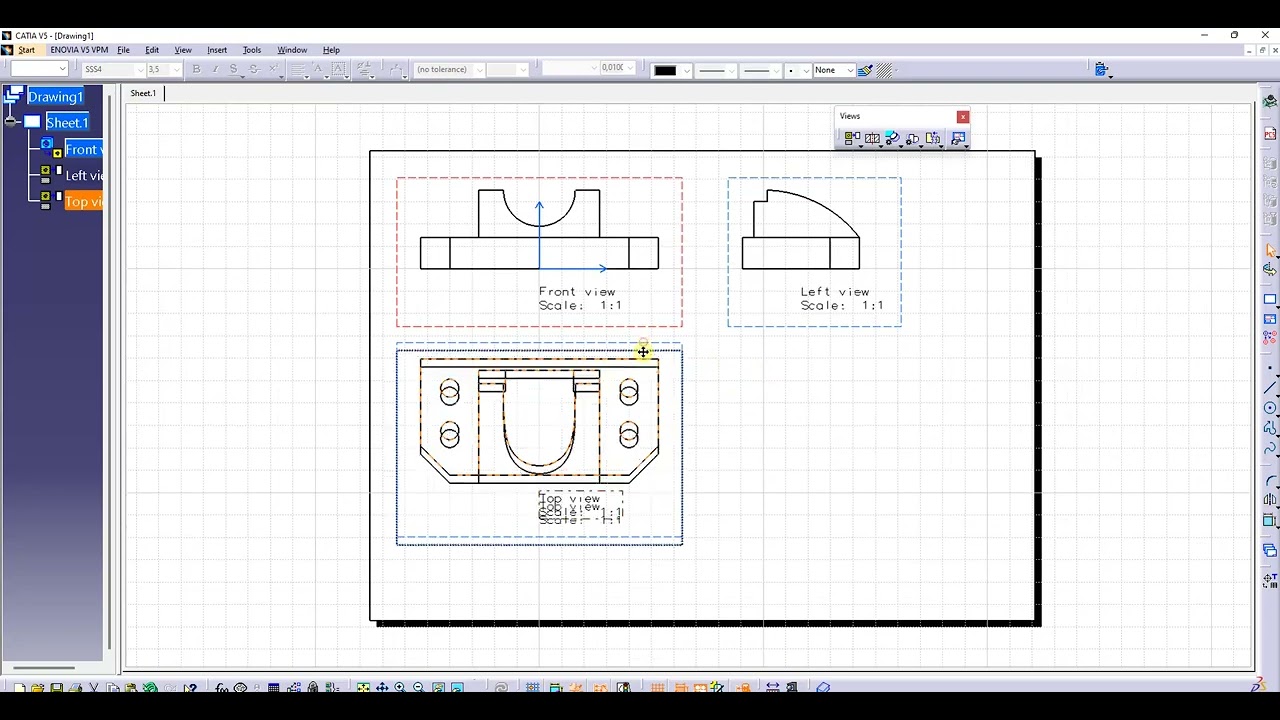1280x720 pixels.
Task: Select Drawing1 in the specification tree
Action: coord(55,97)
